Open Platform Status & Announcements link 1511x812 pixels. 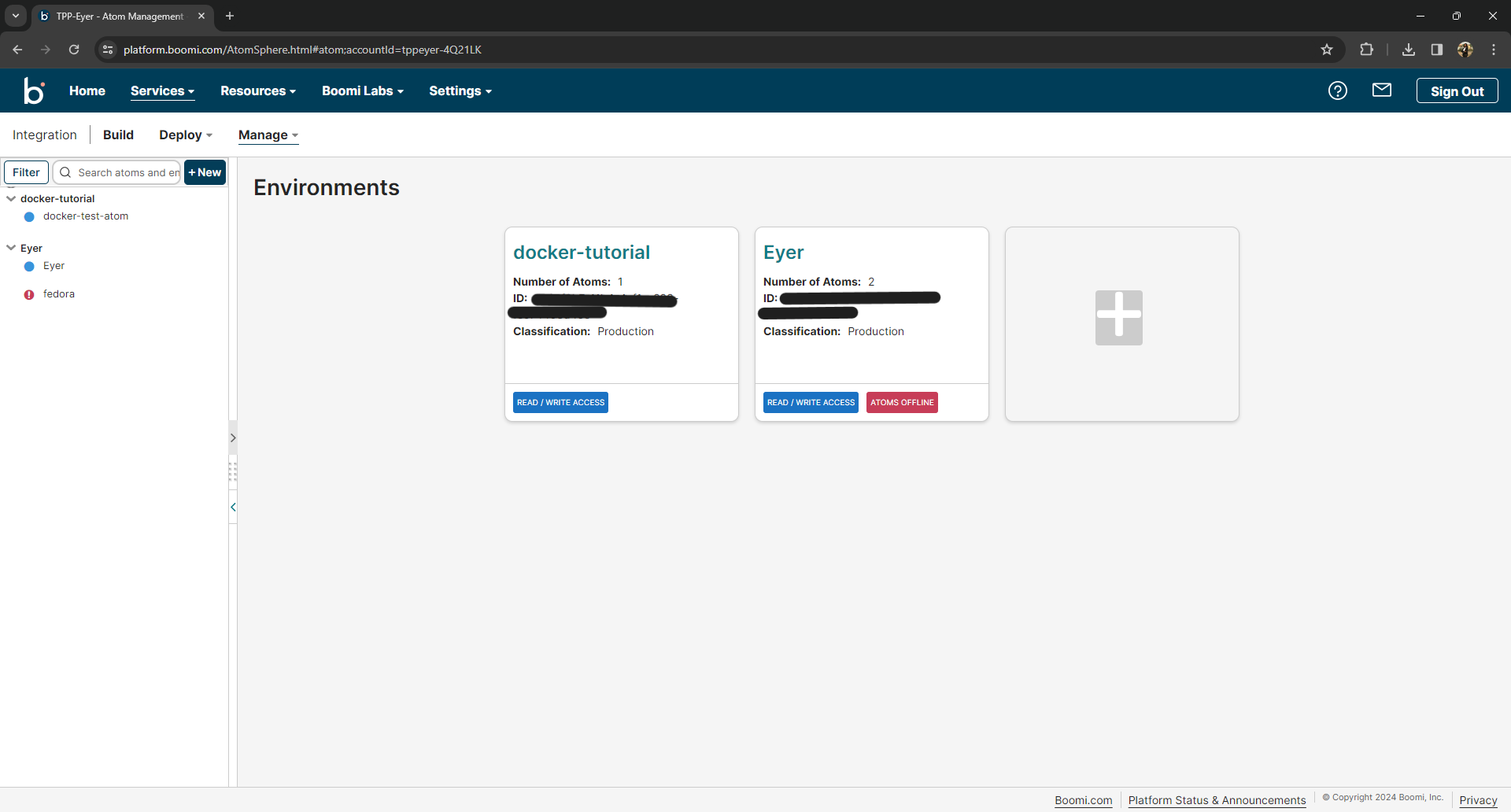click(x=1217, y=800)
